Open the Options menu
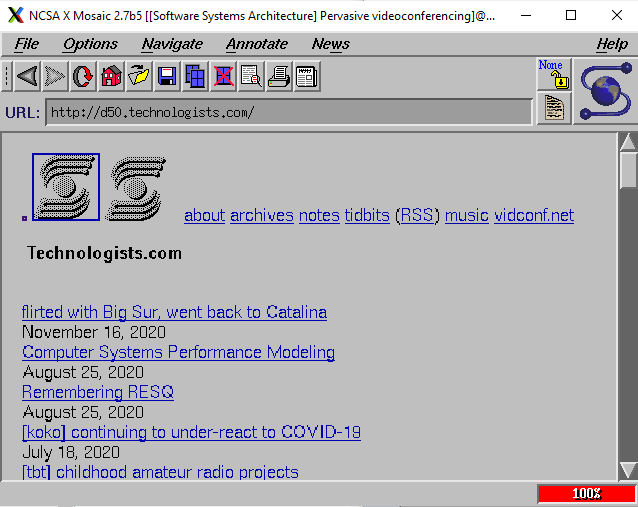 [x=90, y=44]
